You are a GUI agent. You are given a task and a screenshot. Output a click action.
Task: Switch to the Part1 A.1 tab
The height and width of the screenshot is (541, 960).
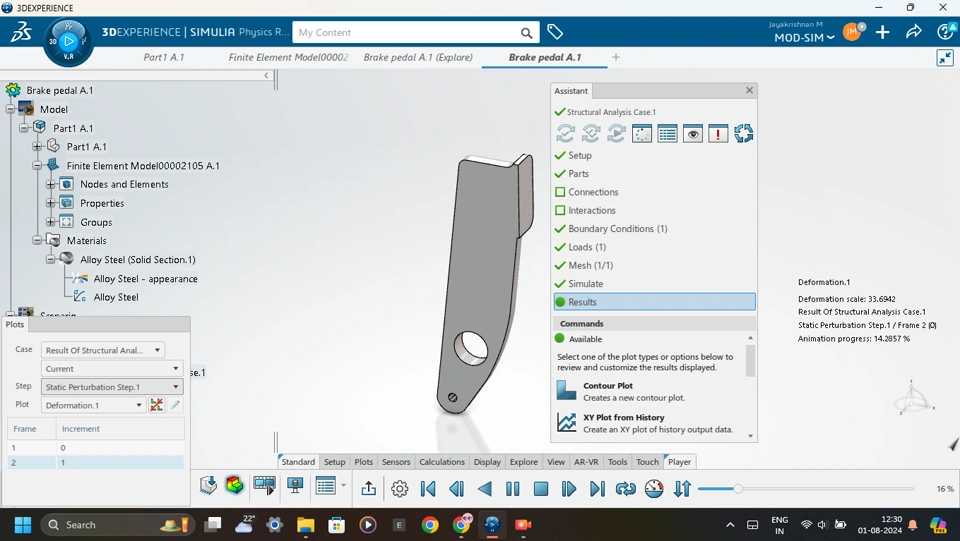point(163,57)
